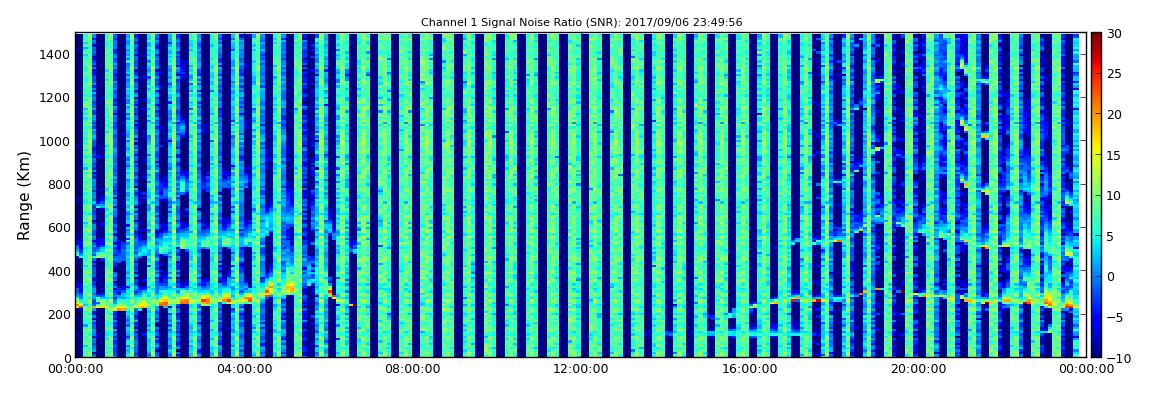Click the colorbar label 20
This screenshot has height=407, width=1150.
tap(1114, 114)
